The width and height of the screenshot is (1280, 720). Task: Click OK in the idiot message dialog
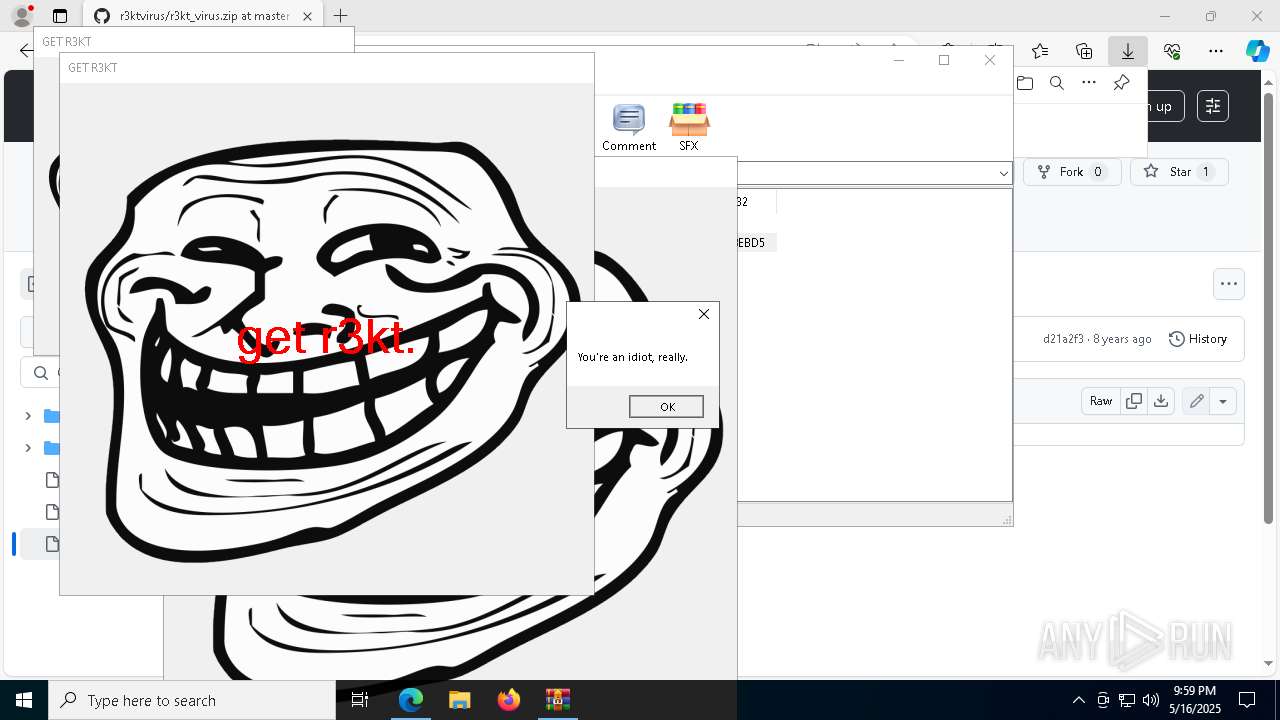click(x=666, y=406)
